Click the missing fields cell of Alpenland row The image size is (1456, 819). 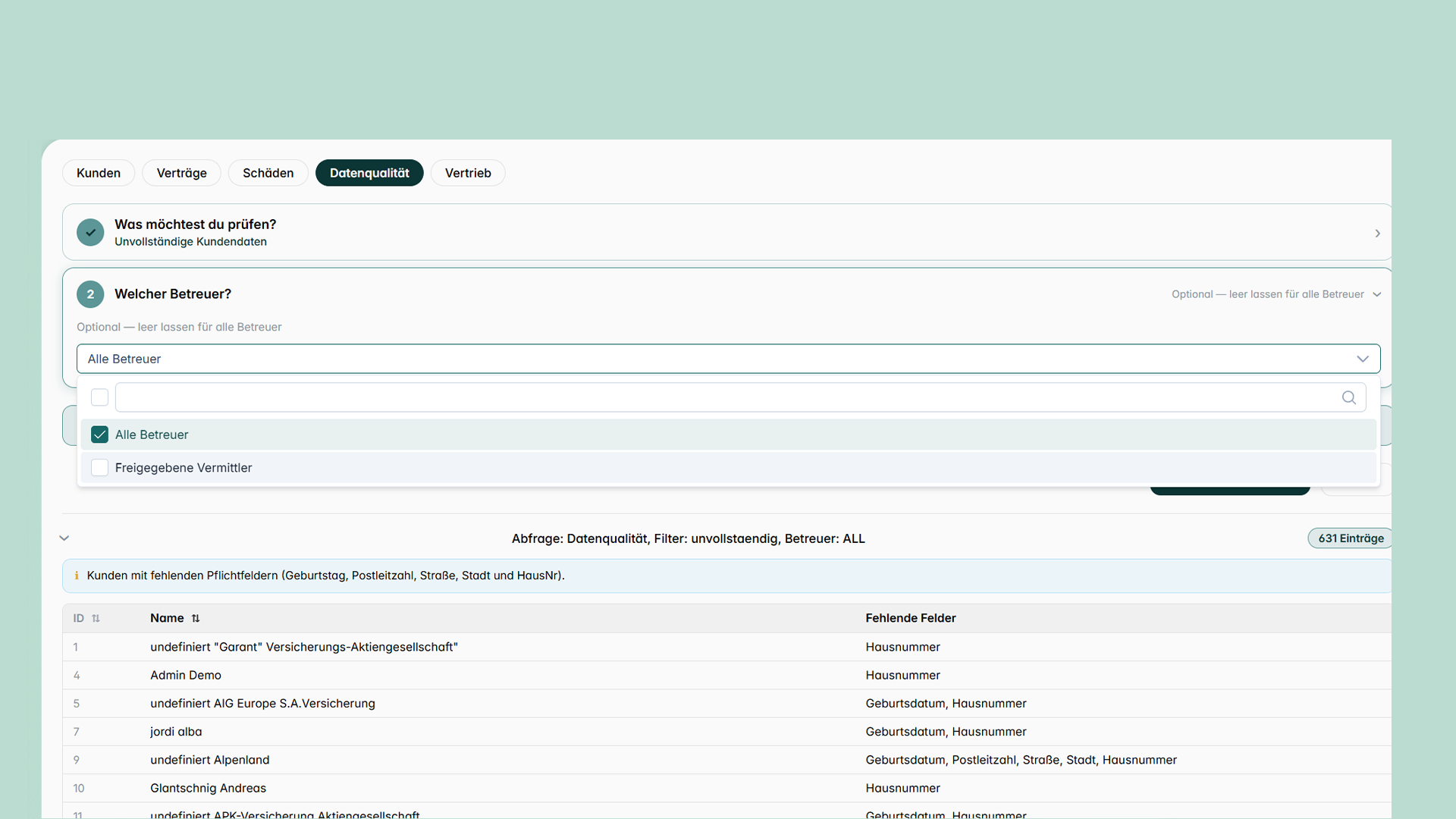point(1021,760)
